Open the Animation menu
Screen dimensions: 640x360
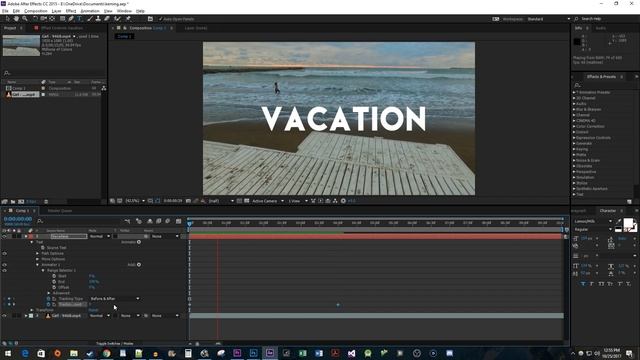(x=90, y=11)
